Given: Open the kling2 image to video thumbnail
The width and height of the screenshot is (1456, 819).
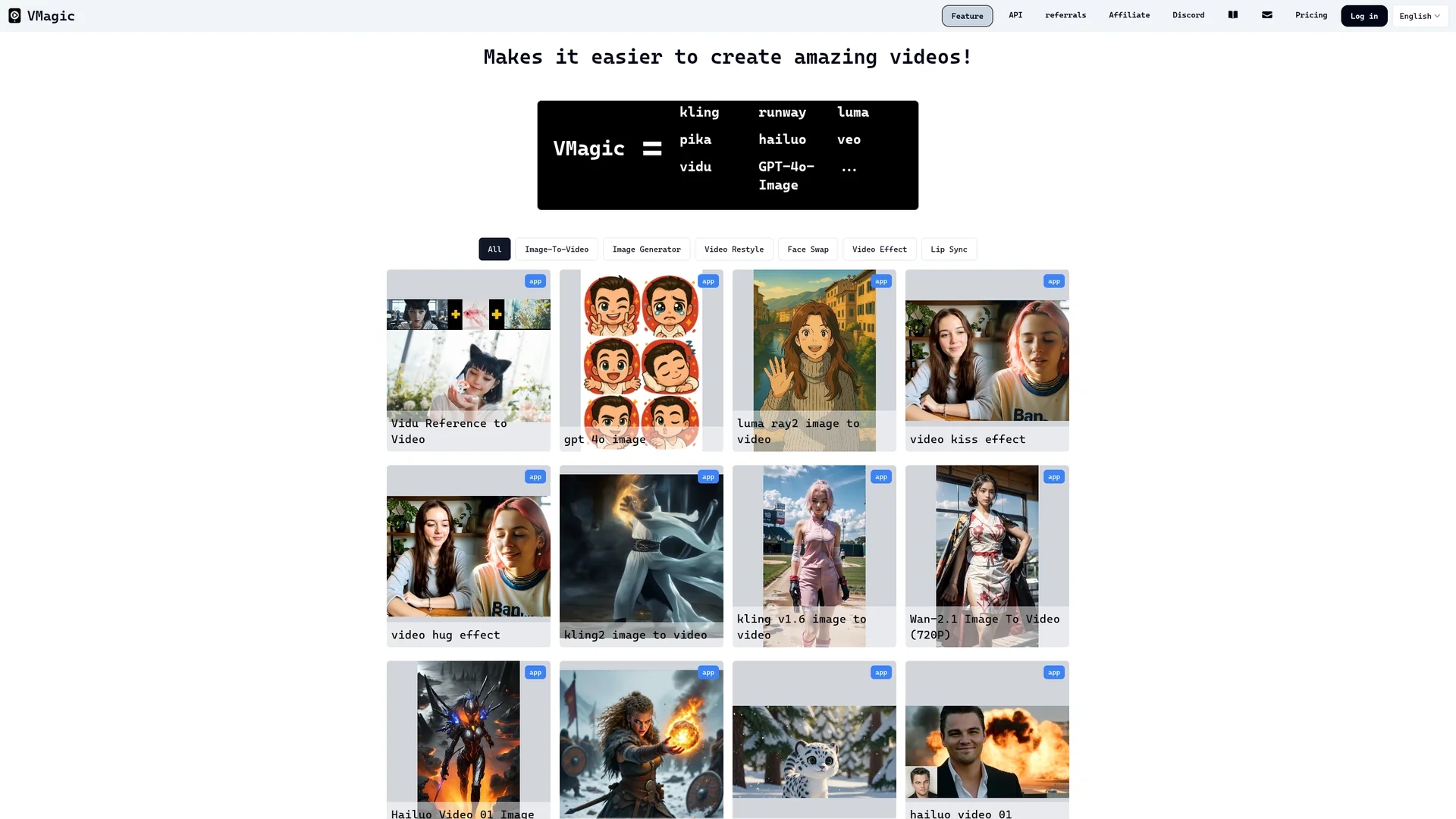Looking at the screenshot, I should pyautogui.click(x=642, y=556).
